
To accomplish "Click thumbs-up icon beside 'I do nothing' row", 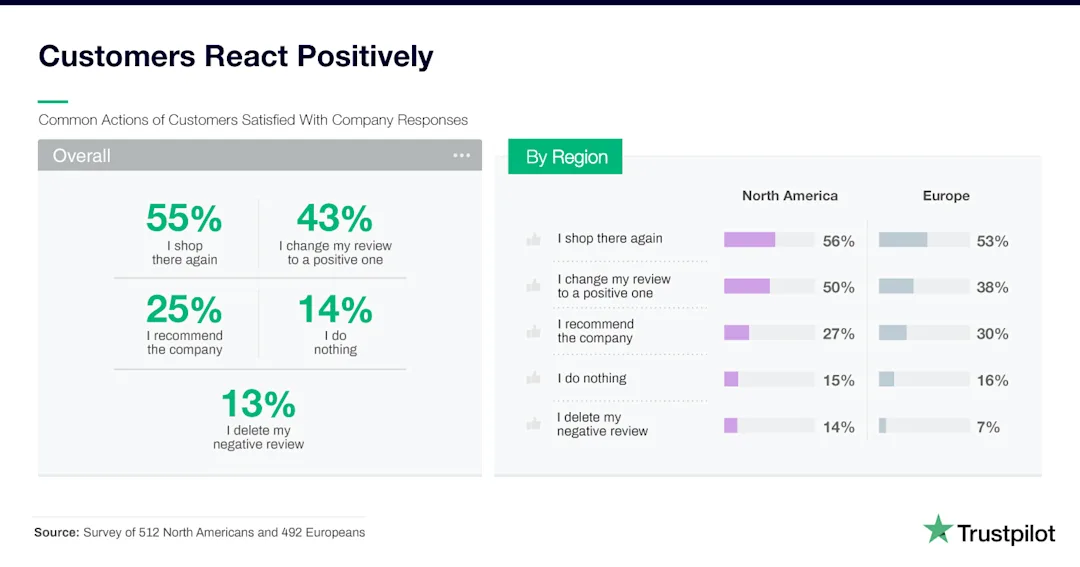I will tap(533, 378).
